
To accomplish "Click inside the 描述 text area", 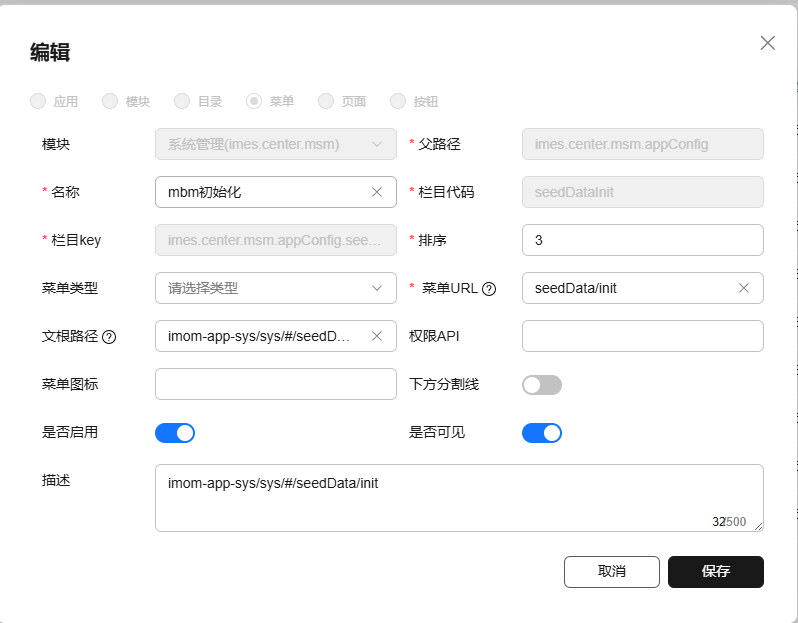I will 459,498.
